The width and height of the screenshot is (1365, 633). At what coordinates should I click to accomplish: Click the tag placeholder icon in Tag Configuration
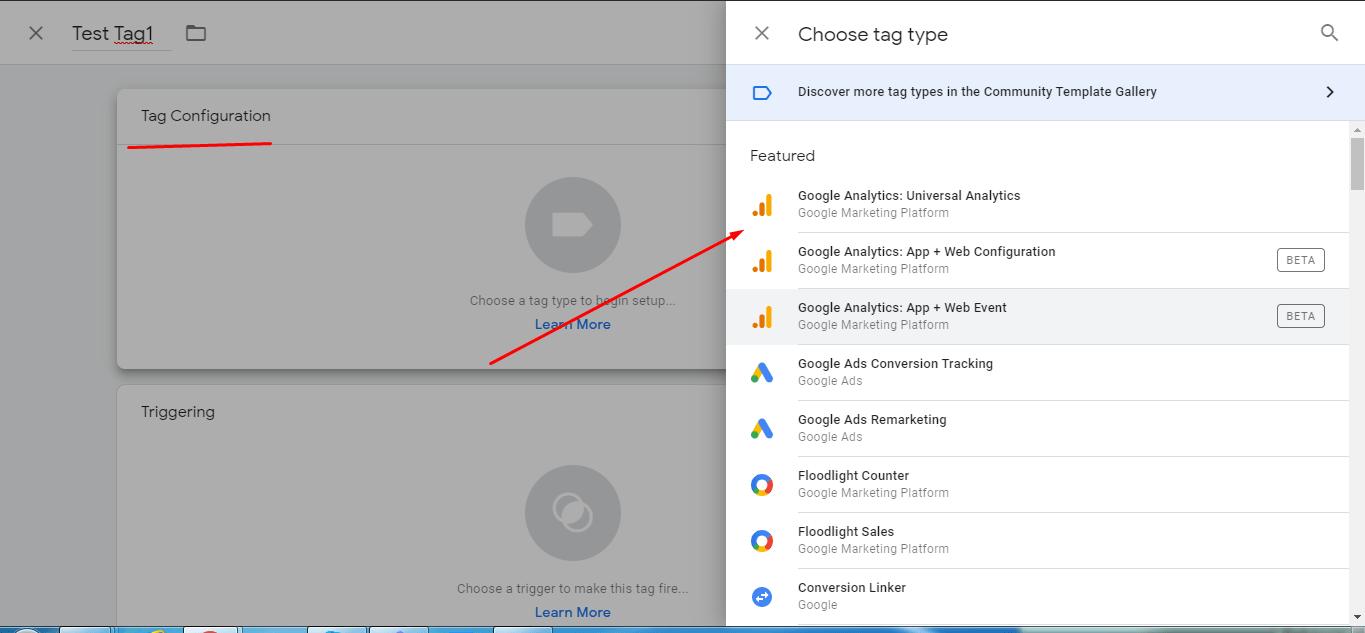point(573,226)
